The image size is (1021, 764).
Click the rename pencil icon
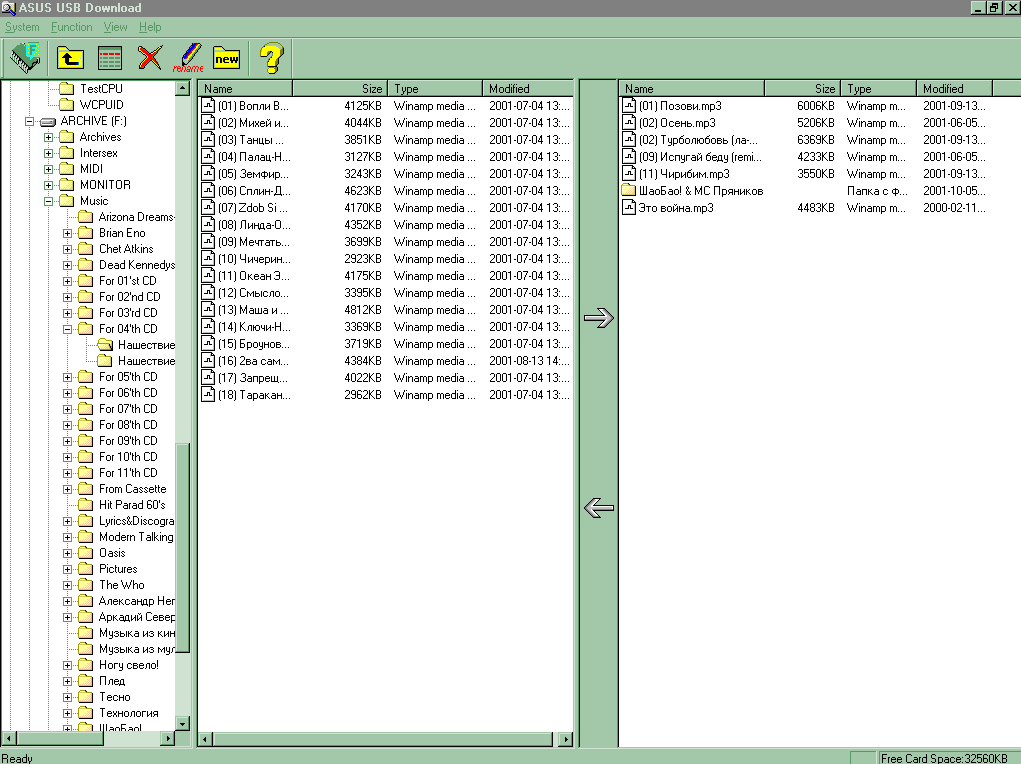(x=187, y=58)
